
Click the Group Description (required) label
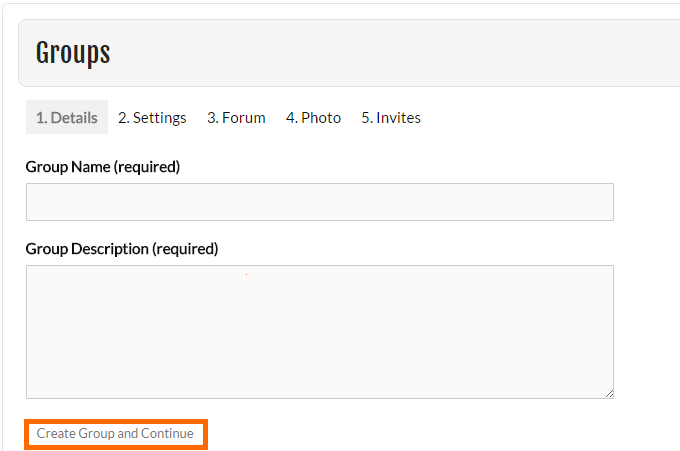[122, 249]
